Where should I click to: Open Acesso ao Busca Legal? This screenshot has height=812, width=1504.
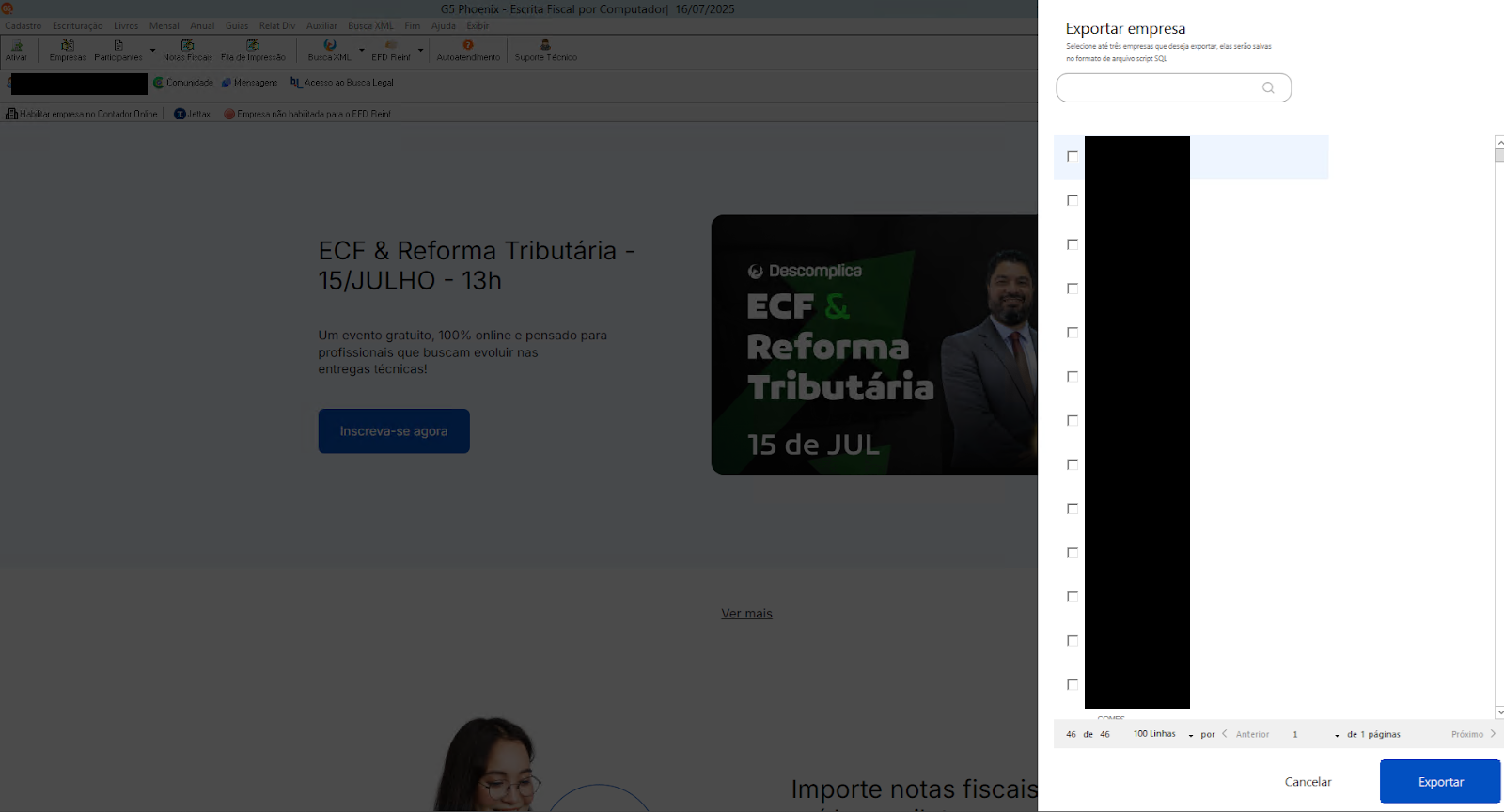click(342, 83)
